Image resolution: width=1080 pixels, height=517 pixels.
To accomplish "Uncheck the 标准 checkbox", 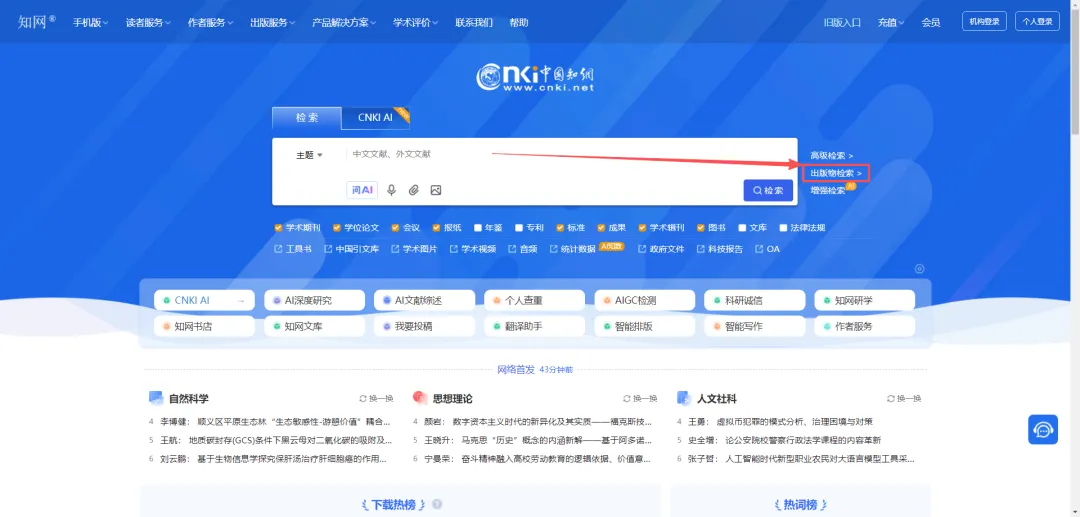I will (x=560, y=228).
